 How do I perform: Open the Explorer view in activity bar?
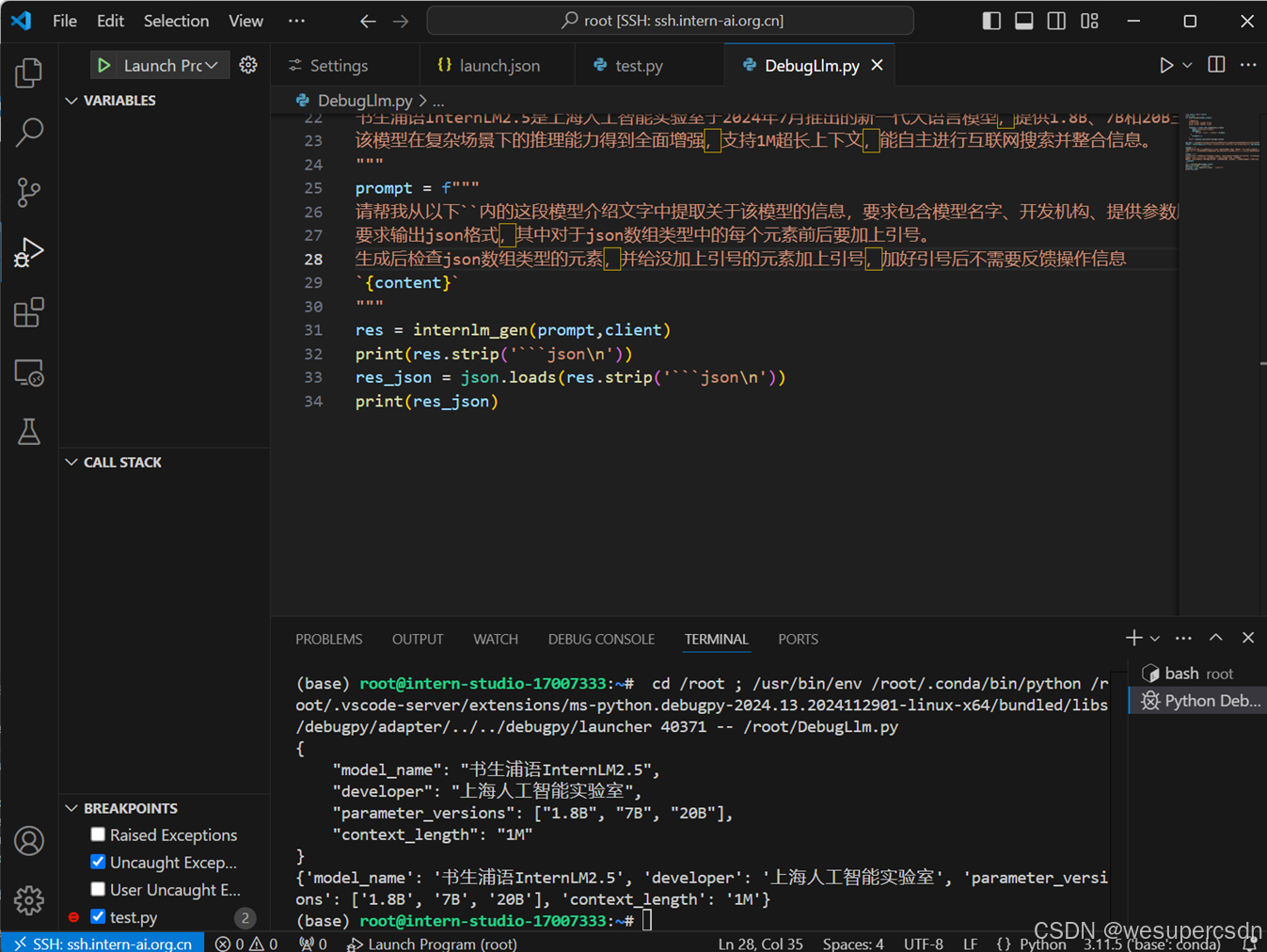[29, 72]
